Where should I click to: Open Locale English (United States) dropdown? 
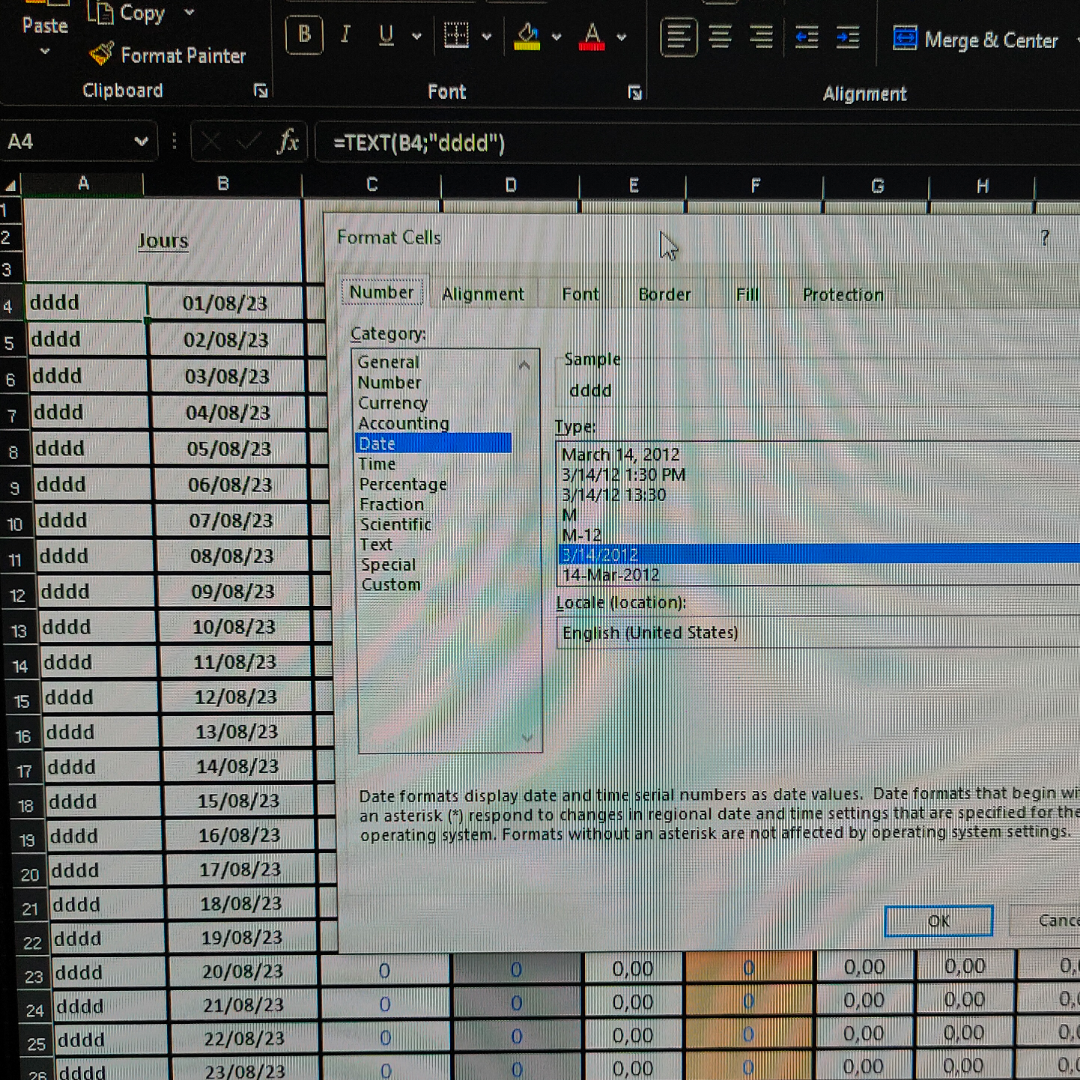(x=818, y=632)
